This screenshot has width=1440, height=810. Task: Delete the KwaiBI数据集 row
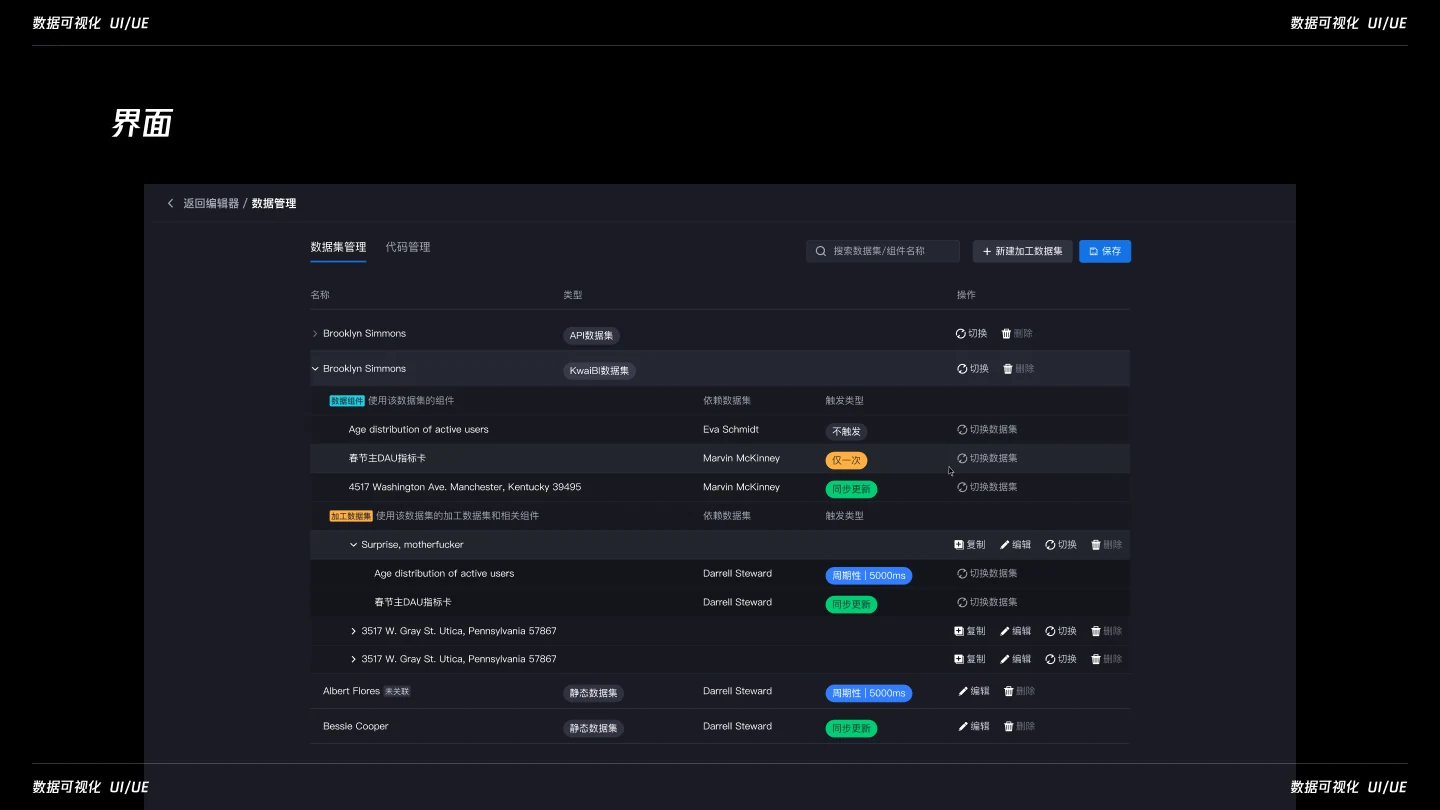coord(1019,369)
